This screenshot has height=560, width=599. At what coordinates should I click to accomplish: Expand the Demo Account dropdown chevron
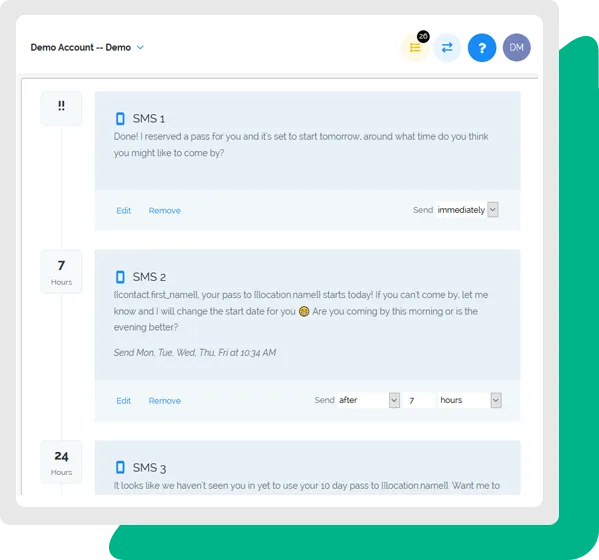140,48
